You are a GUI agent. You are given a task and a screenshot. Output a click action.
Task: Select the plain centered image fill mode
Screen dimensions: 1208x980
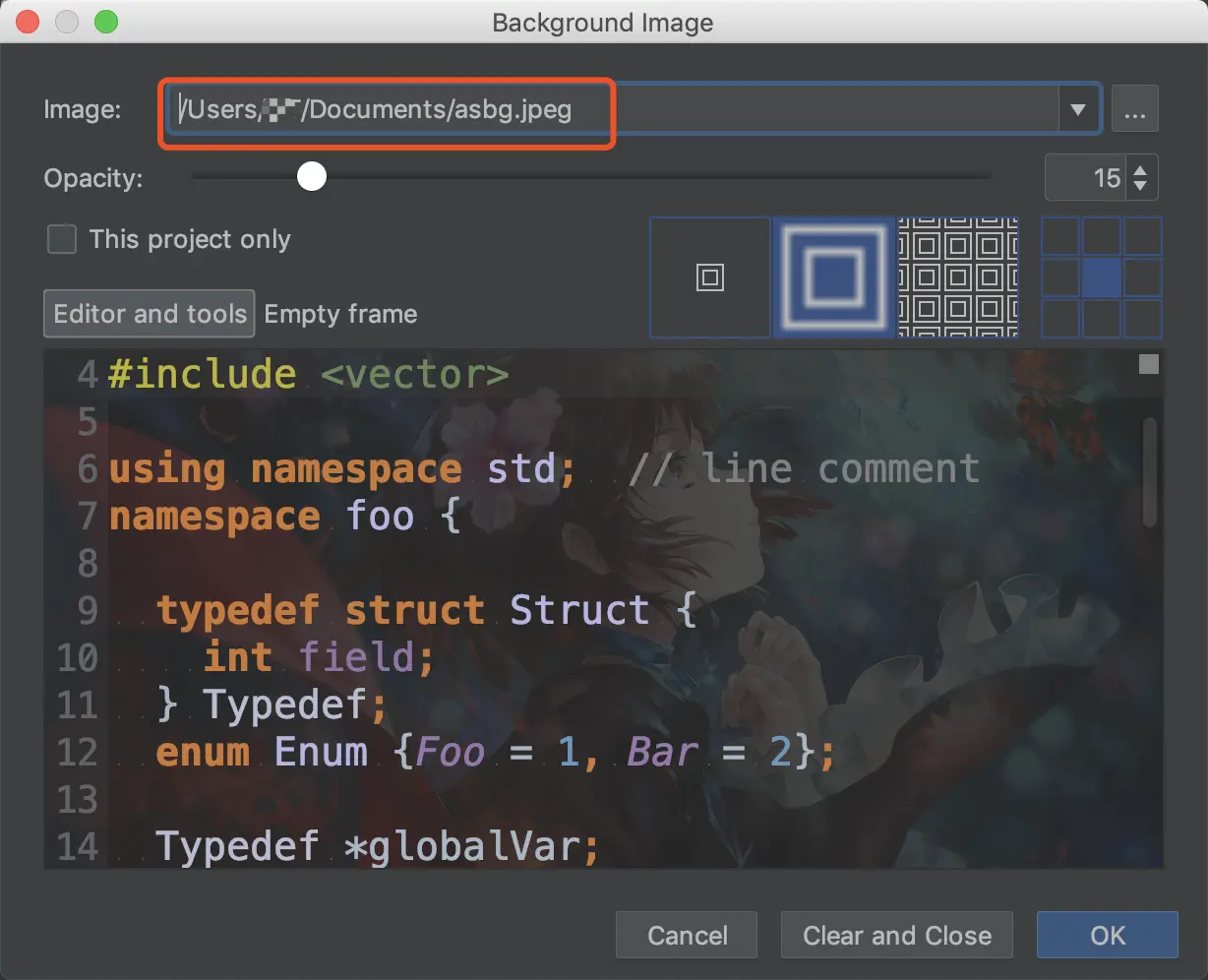pos(710,277)
